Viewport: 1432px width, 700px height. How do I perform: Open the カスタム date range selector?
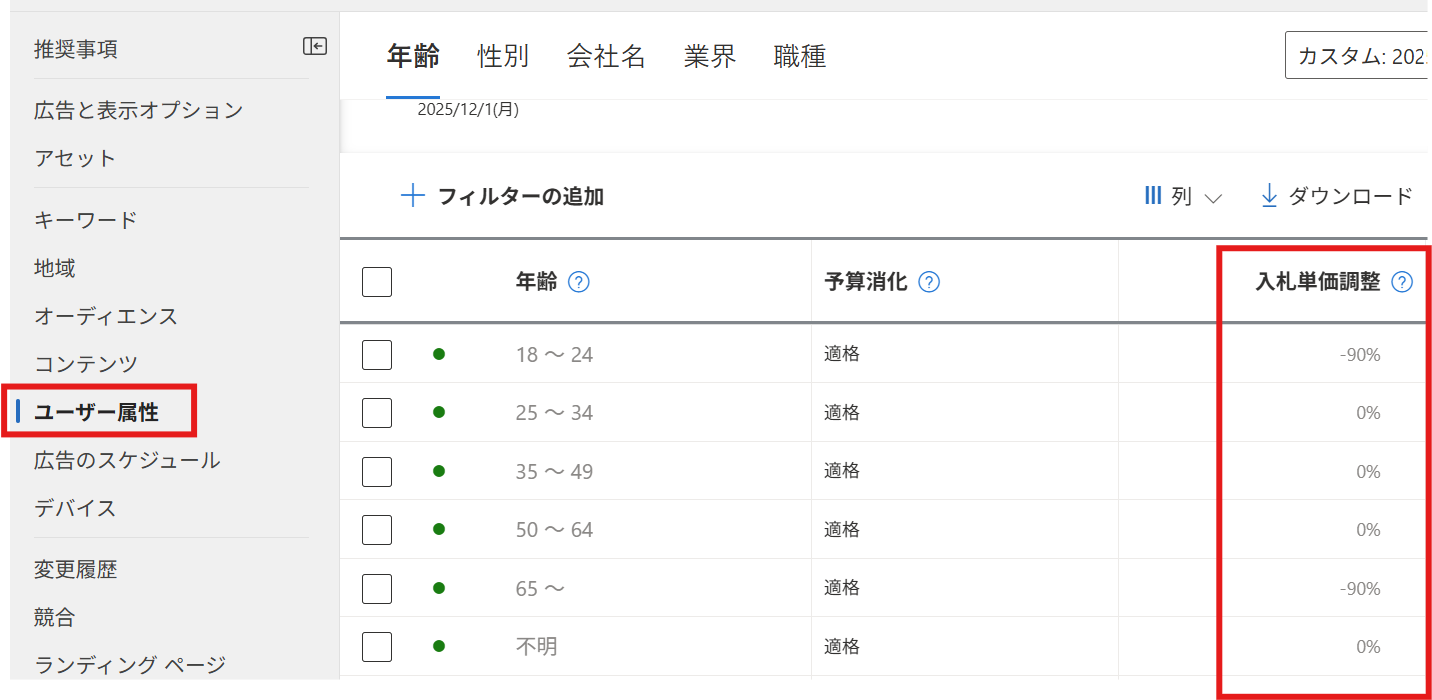(x=1360, y=55)
